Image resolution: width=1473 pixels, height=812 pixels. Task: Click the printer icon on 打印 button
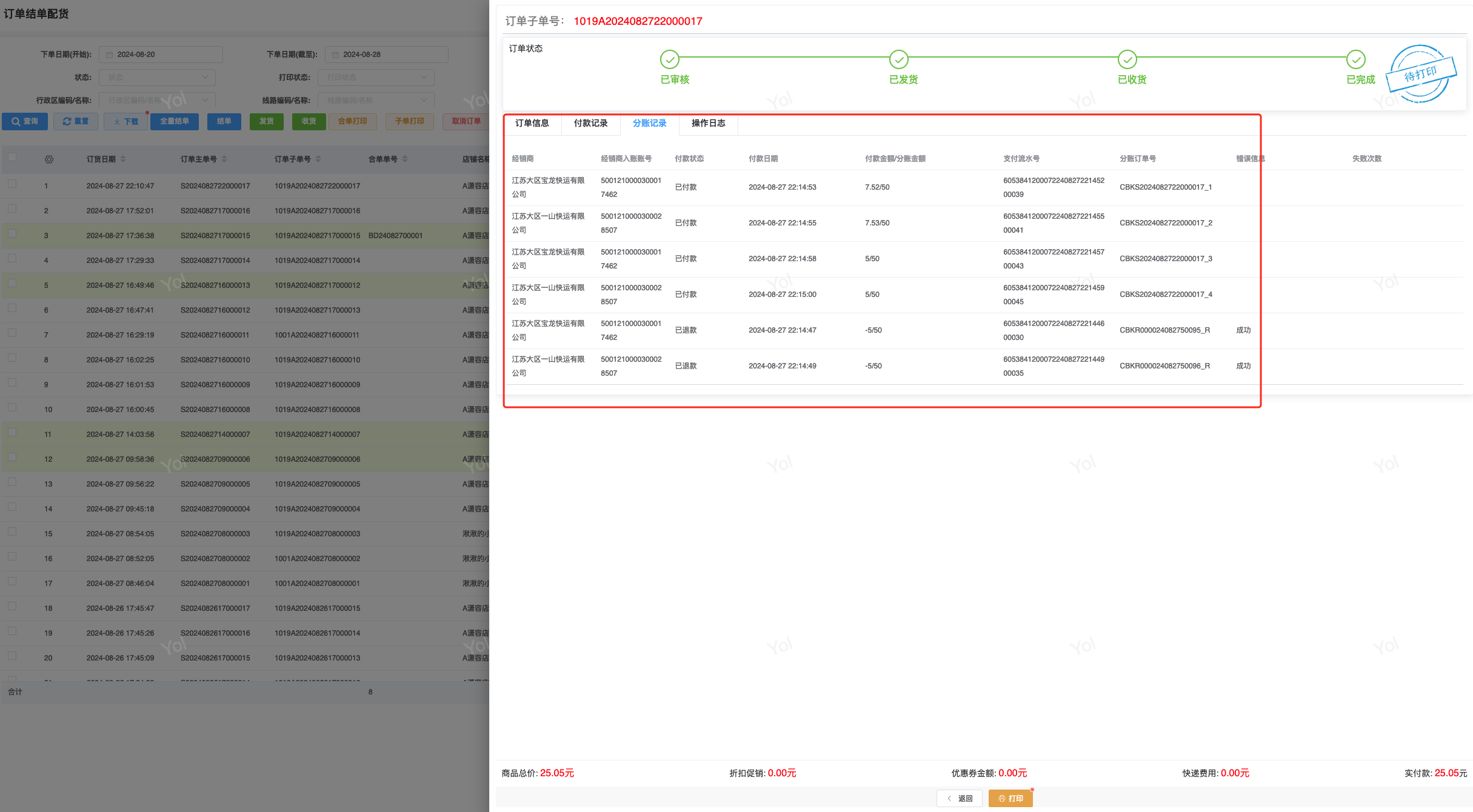(1001, 799)
